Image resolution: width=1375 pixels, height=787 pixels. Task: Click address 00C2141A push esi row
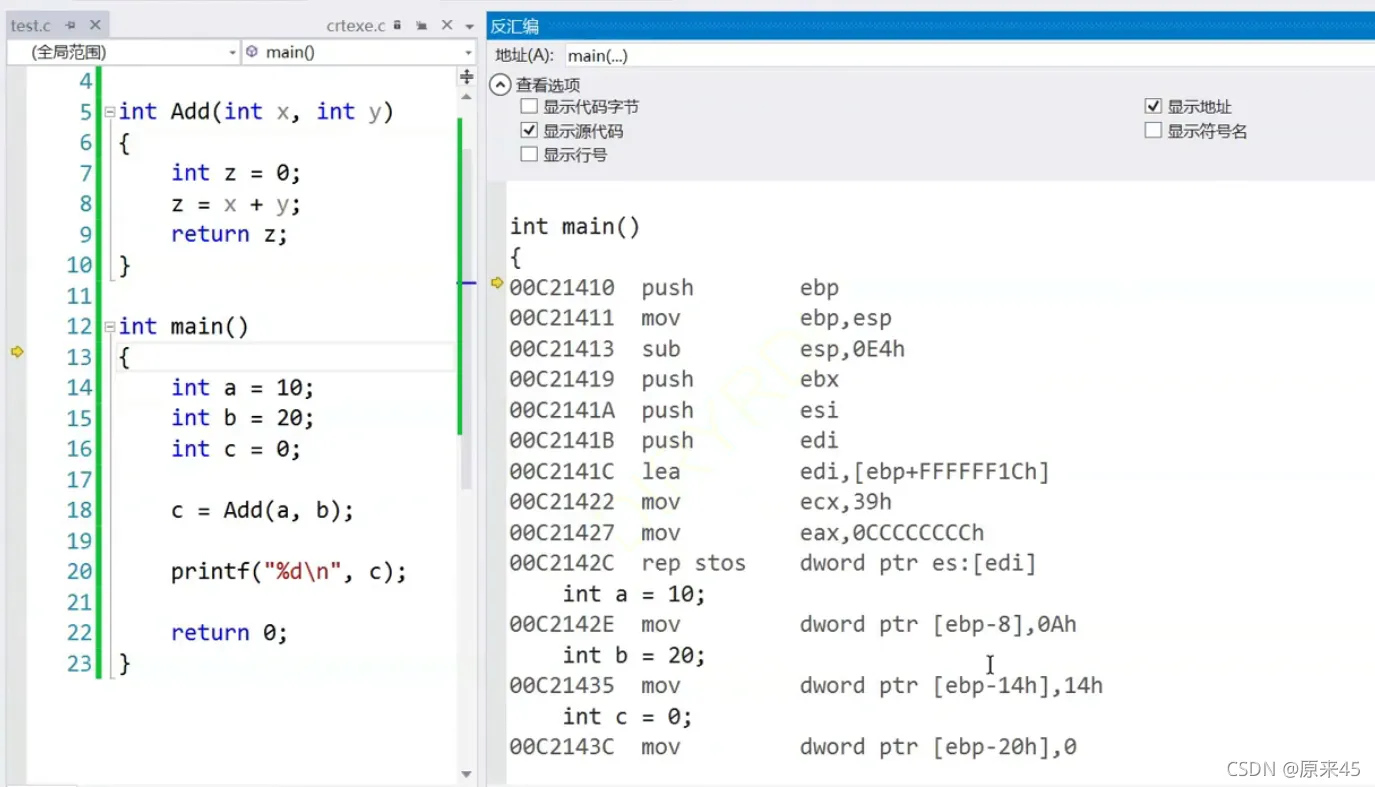click(674, 410)
